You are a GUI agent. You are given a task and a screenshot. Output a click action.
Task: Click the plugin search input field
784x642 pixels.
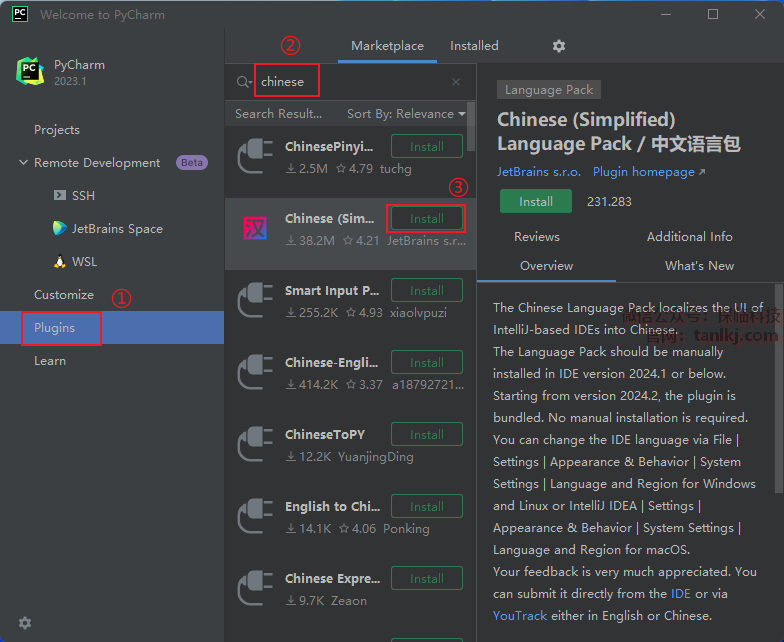tap(350, 82)
